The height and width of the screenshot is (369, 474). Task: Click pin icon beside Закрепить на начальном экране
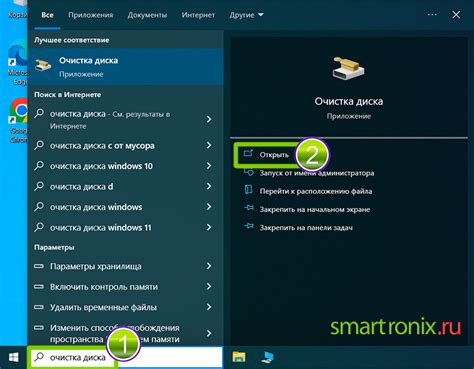point(249,208)
